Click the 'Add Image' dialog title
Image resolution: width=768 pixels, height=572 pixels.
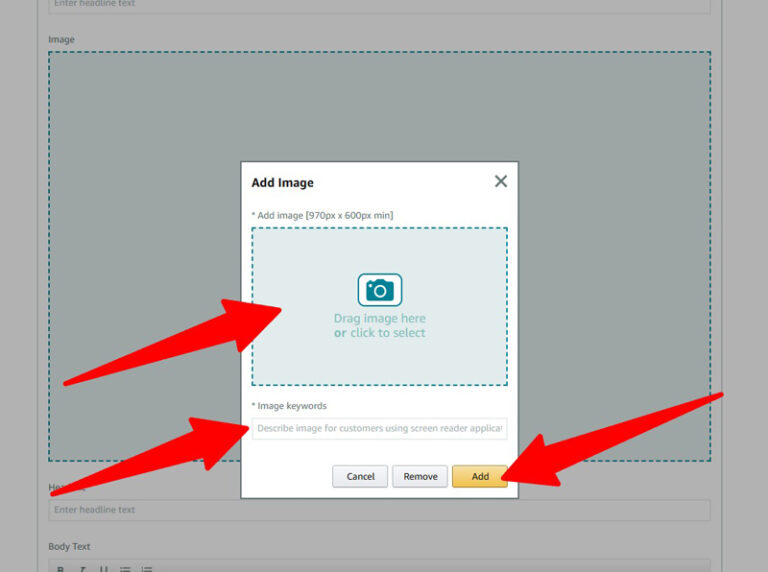point(283,183)
